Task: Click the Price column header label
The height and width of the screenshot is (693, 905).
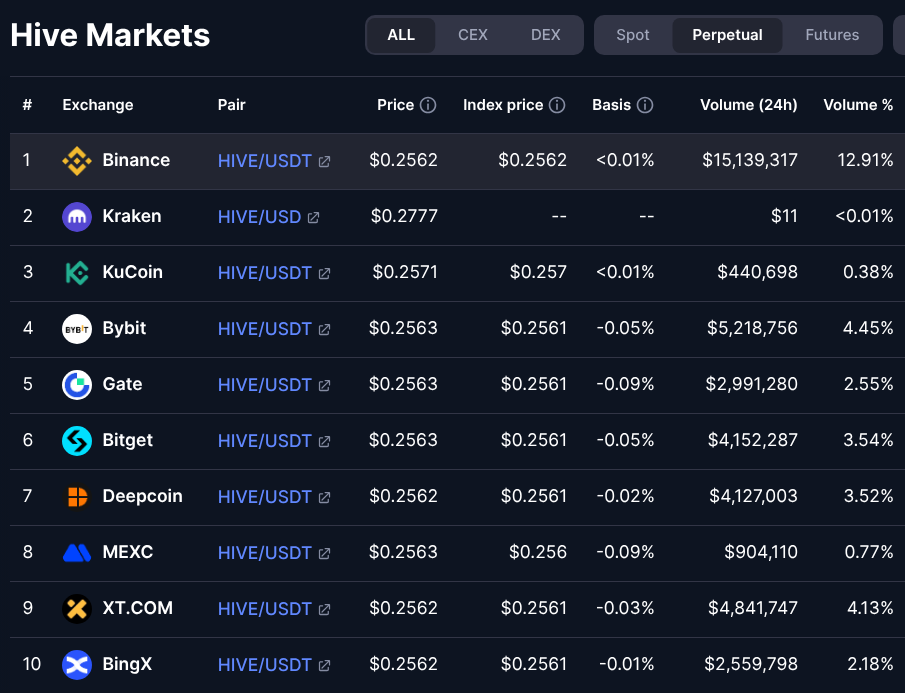Action: (395, 105)
